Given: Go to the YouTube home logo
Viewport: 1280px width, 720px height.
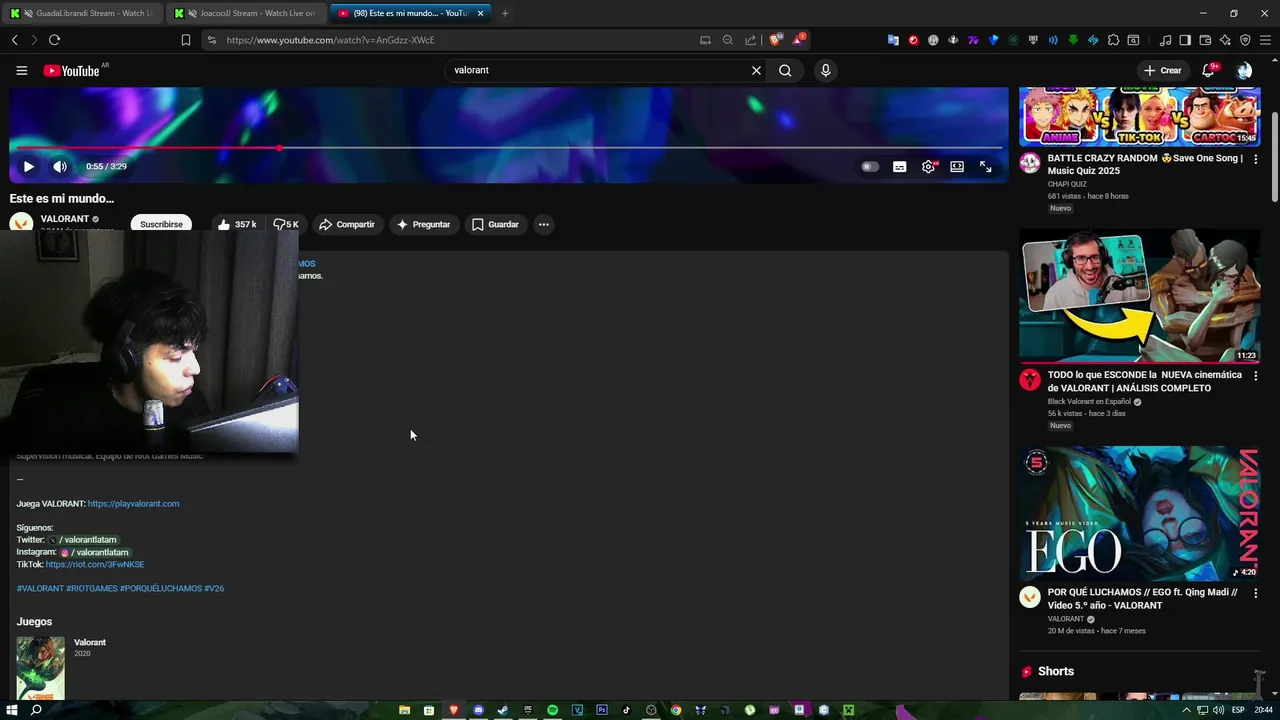Looking at the screenshot, I should click(71, 70).
